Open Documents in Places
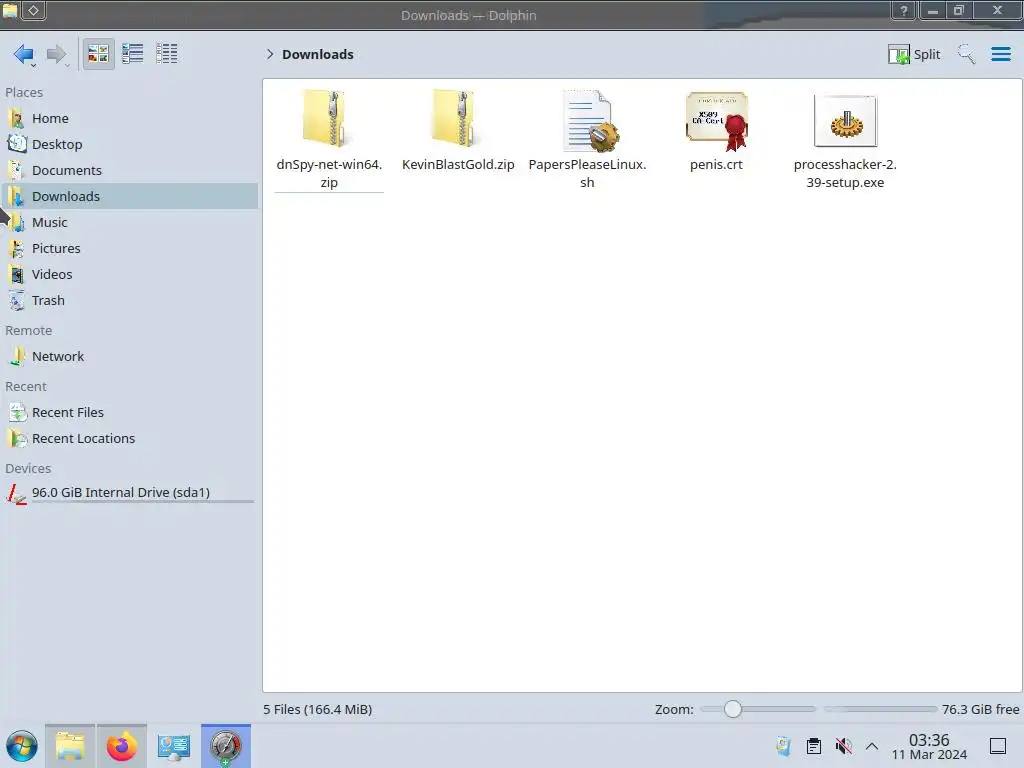 [129, 170]
